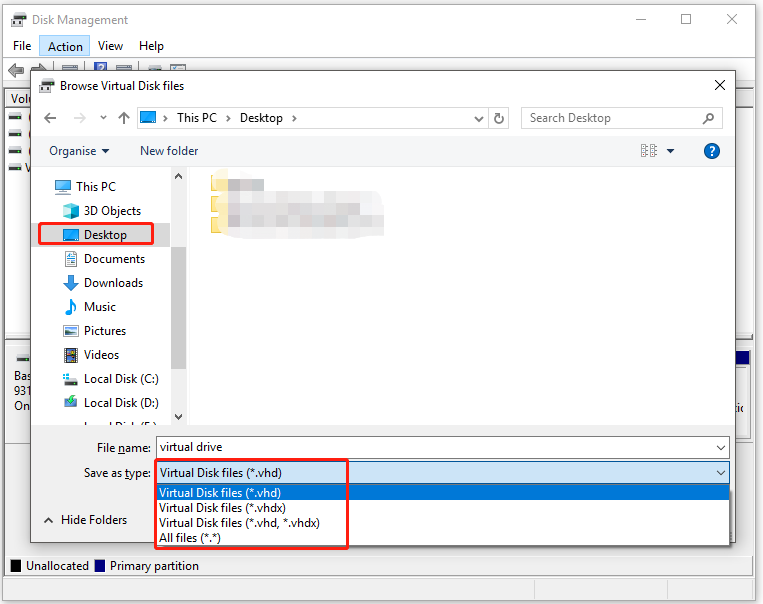The height and width of the screenshot is (604, 763).
Task: Open the Music folder in sidebar
Action: (99, 307)
